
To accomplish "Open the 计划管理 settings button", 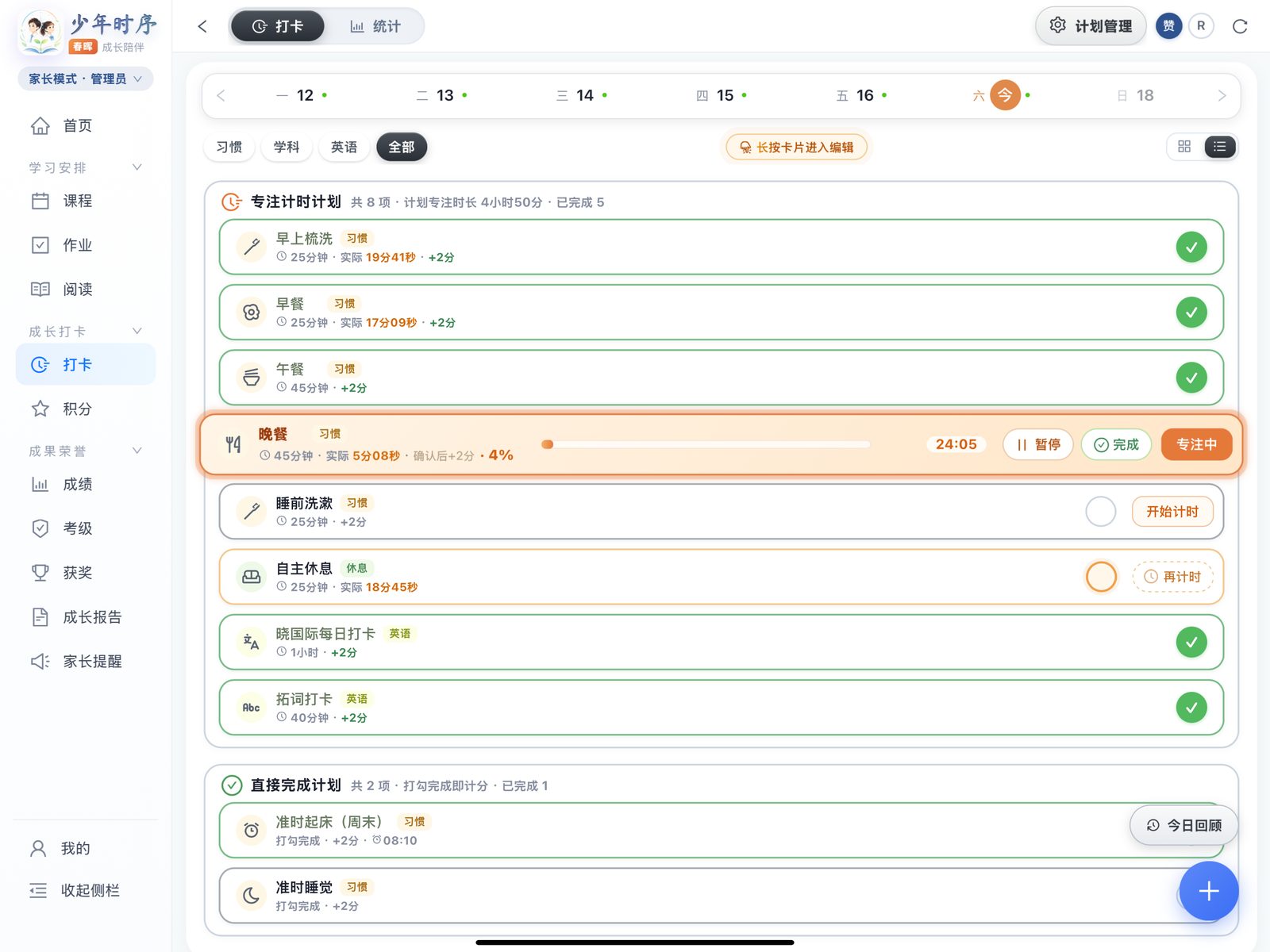I will pos(1091,26).
